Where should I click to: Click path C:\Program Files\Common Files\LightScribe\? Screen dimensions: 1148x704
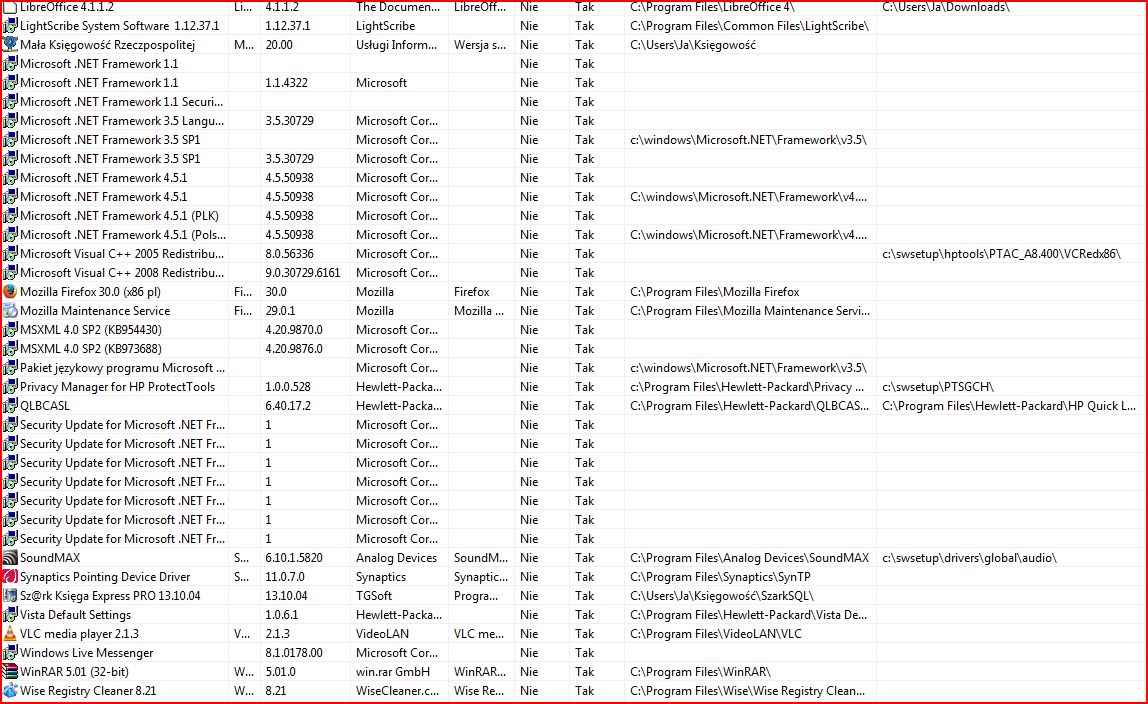tap(749, 26)
